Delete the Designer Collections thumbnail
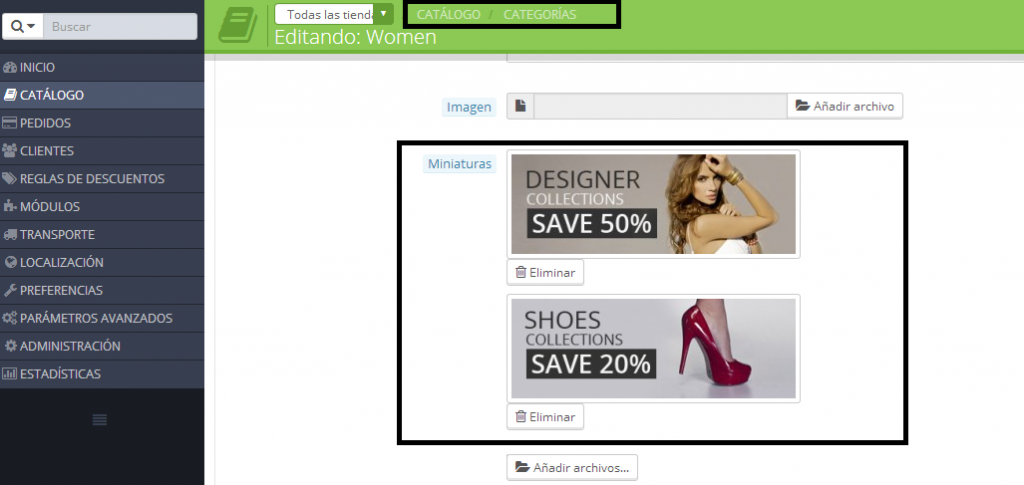Image resolution: width=1024 pixels, height=485 pixels. point(545,272)
